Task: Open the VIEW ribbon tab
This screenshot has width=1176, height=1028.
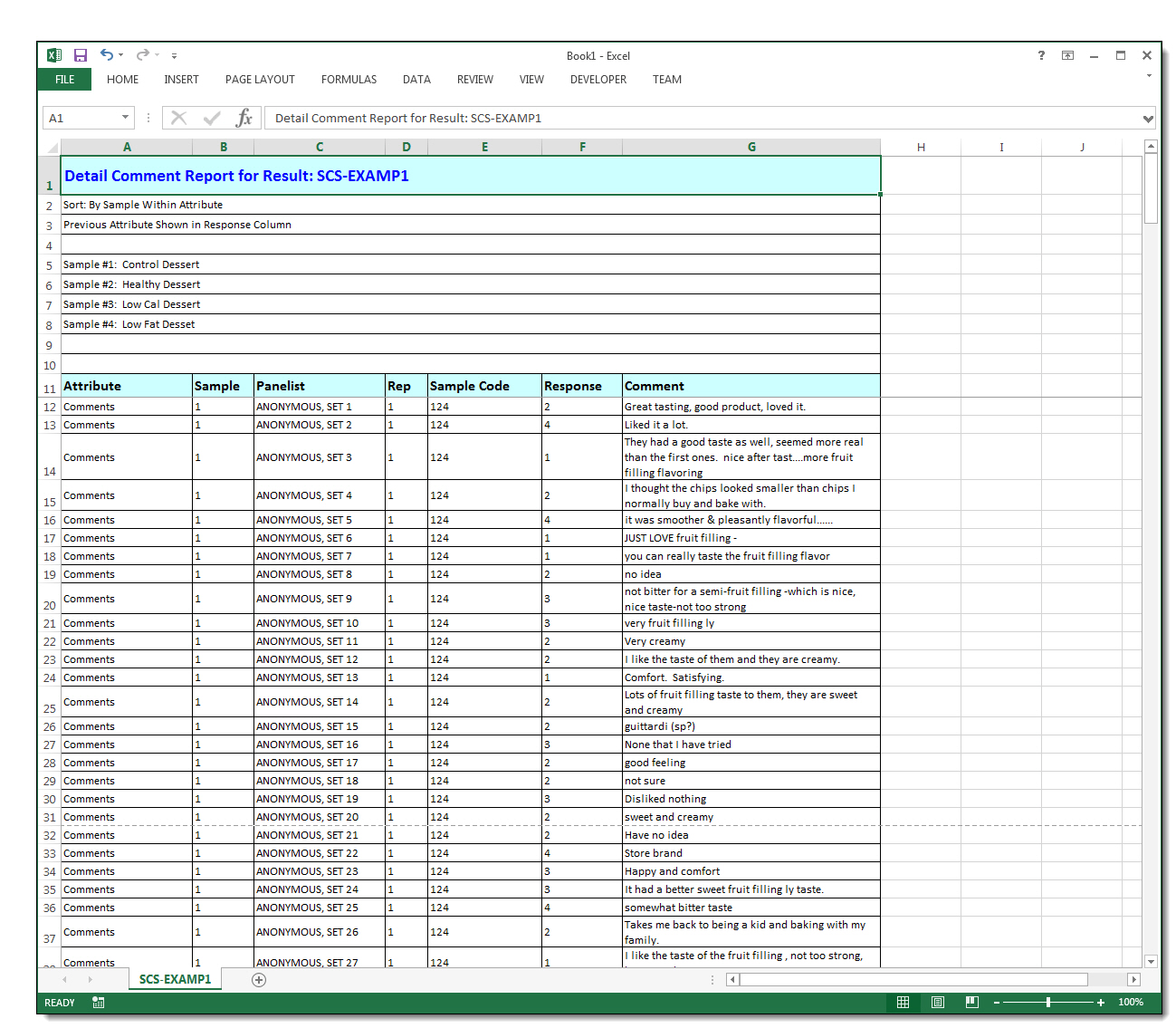Action: pyautogui.click(x=531, y=80)
